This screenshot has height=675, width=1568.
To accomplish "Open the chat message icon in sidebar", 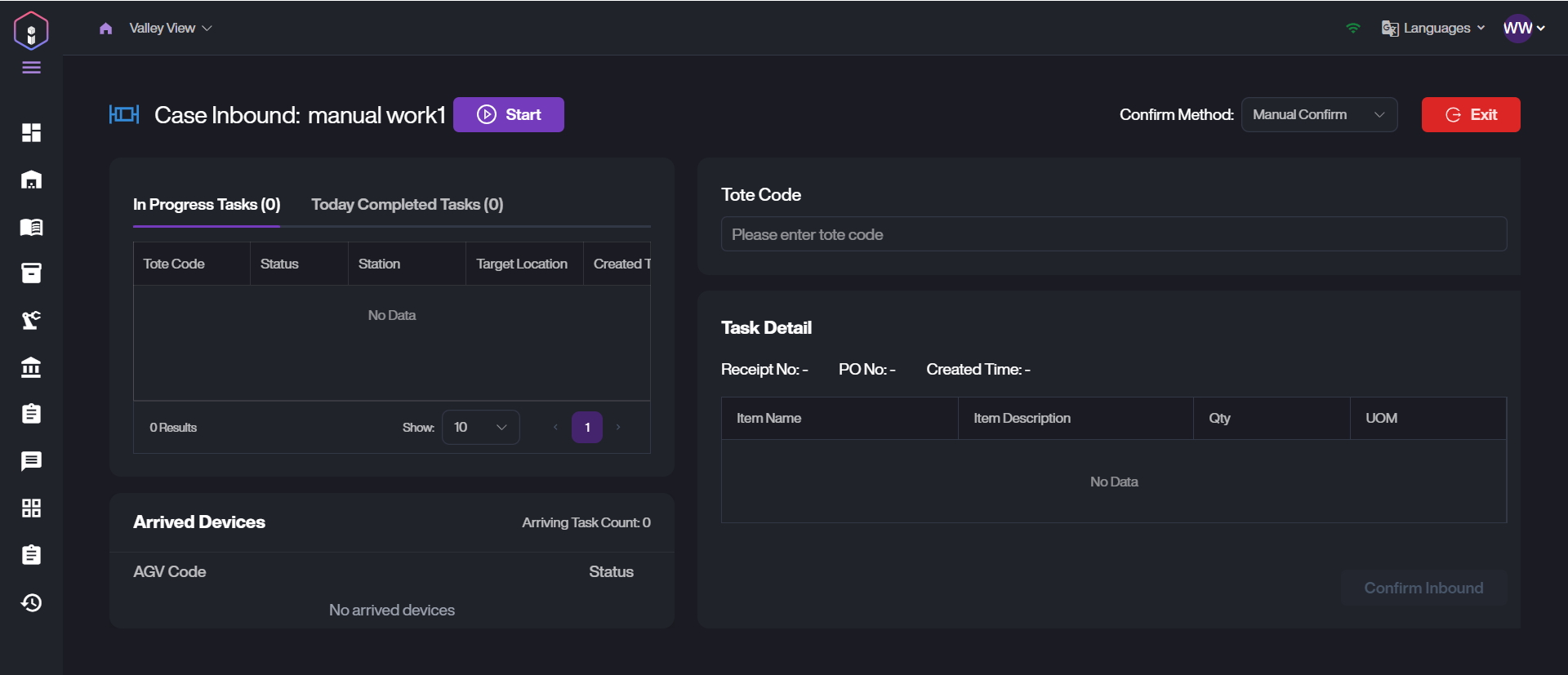I will point(31,461).
